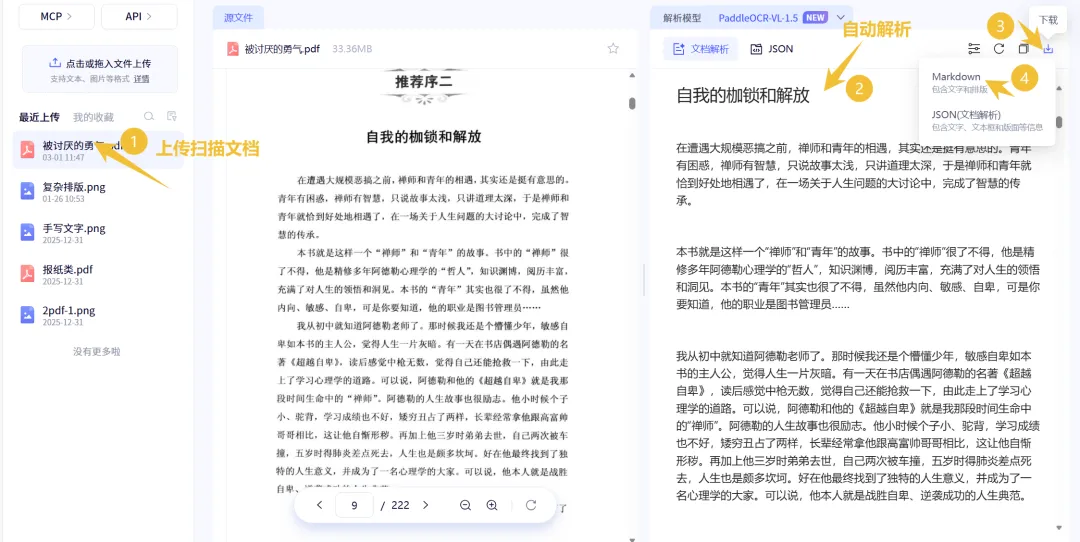Image resolution: width=1080 pixels, height=542 pixels.
Task: Open the 详情 format details link
Action: pos(141,79)
